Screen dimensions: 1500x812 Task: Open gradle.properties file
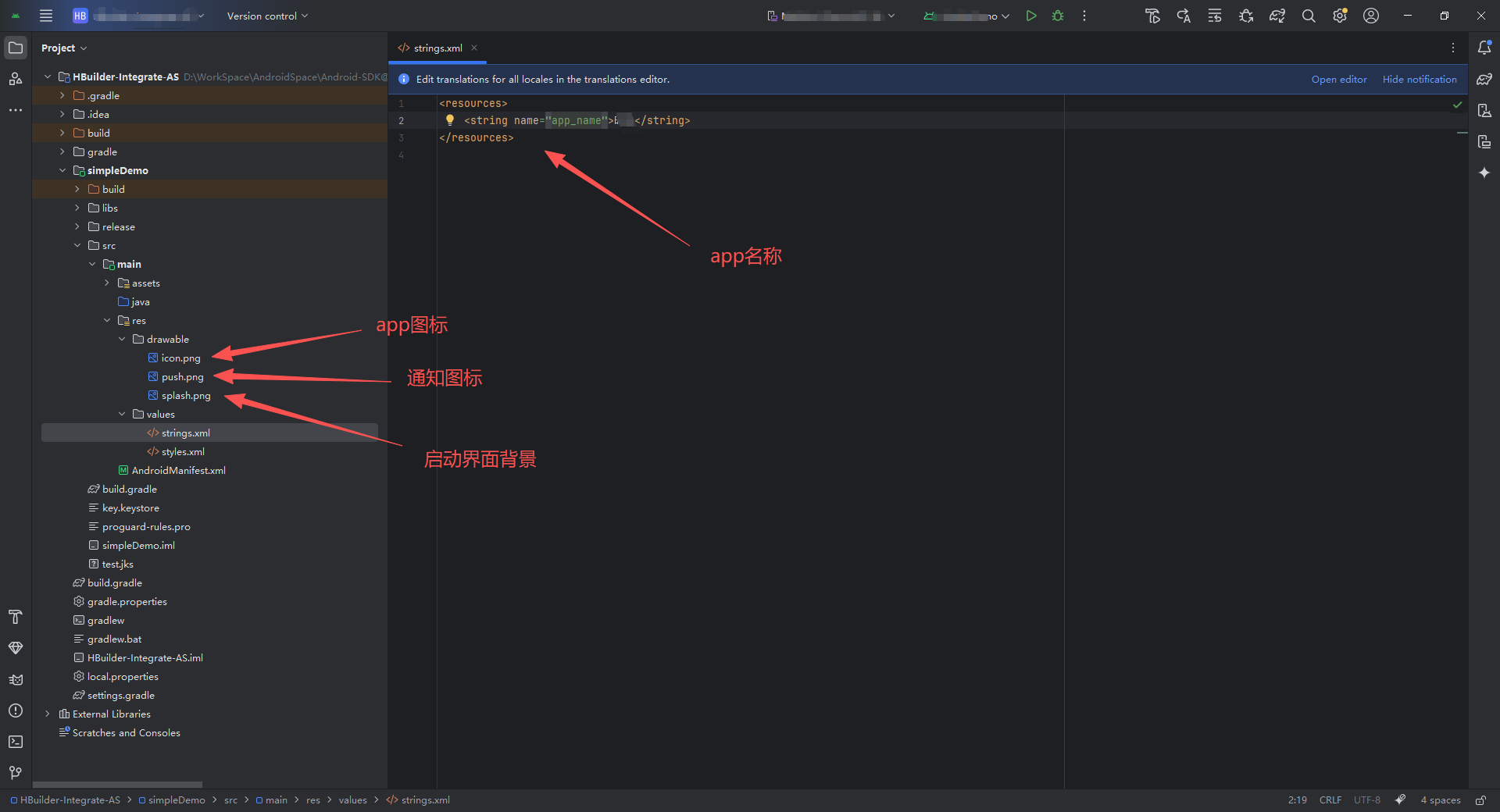pyautogui.click(x=127, y=601)
